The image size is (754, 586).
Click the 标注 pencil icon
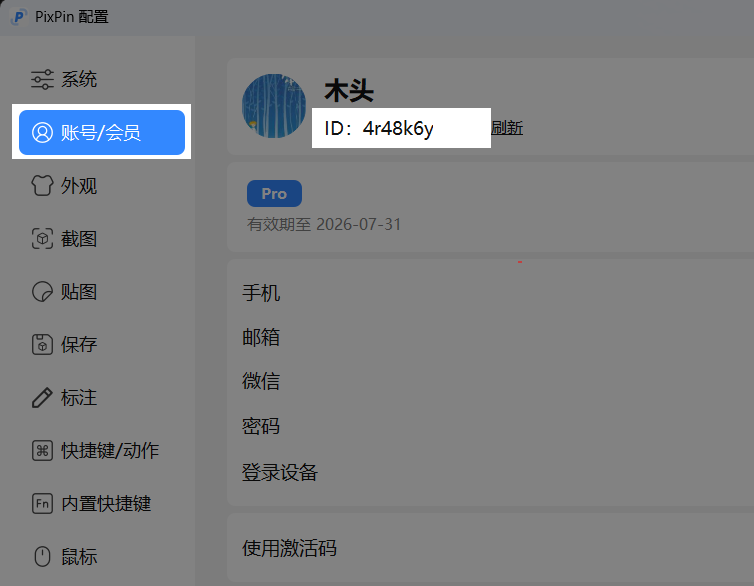42,398
